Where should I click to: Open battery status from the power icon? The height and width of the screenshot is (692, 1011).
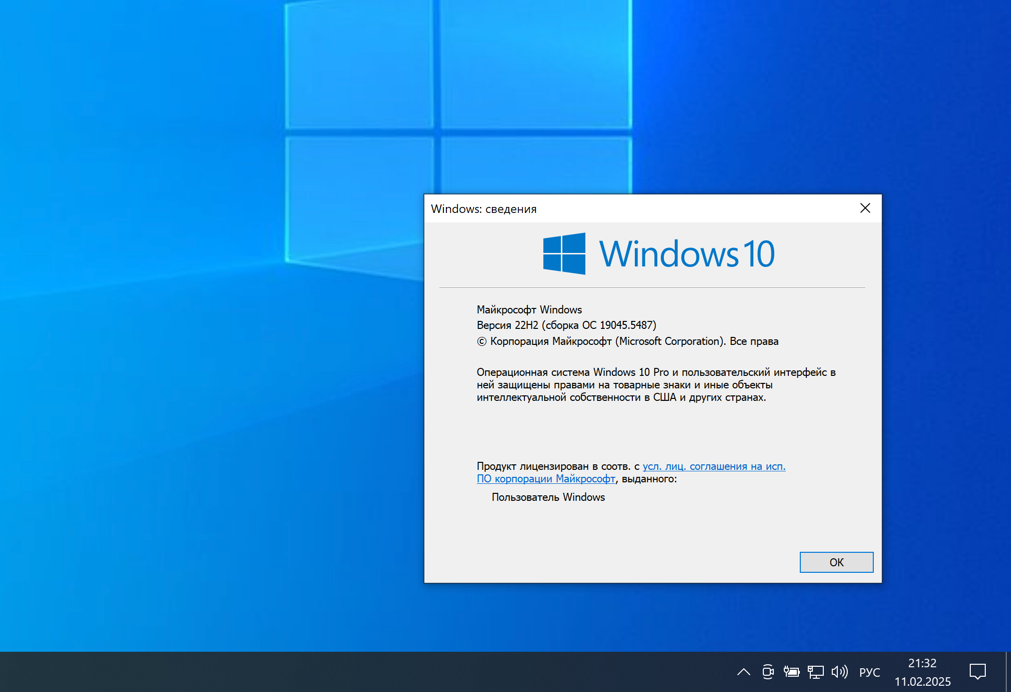tap(791, 671)
